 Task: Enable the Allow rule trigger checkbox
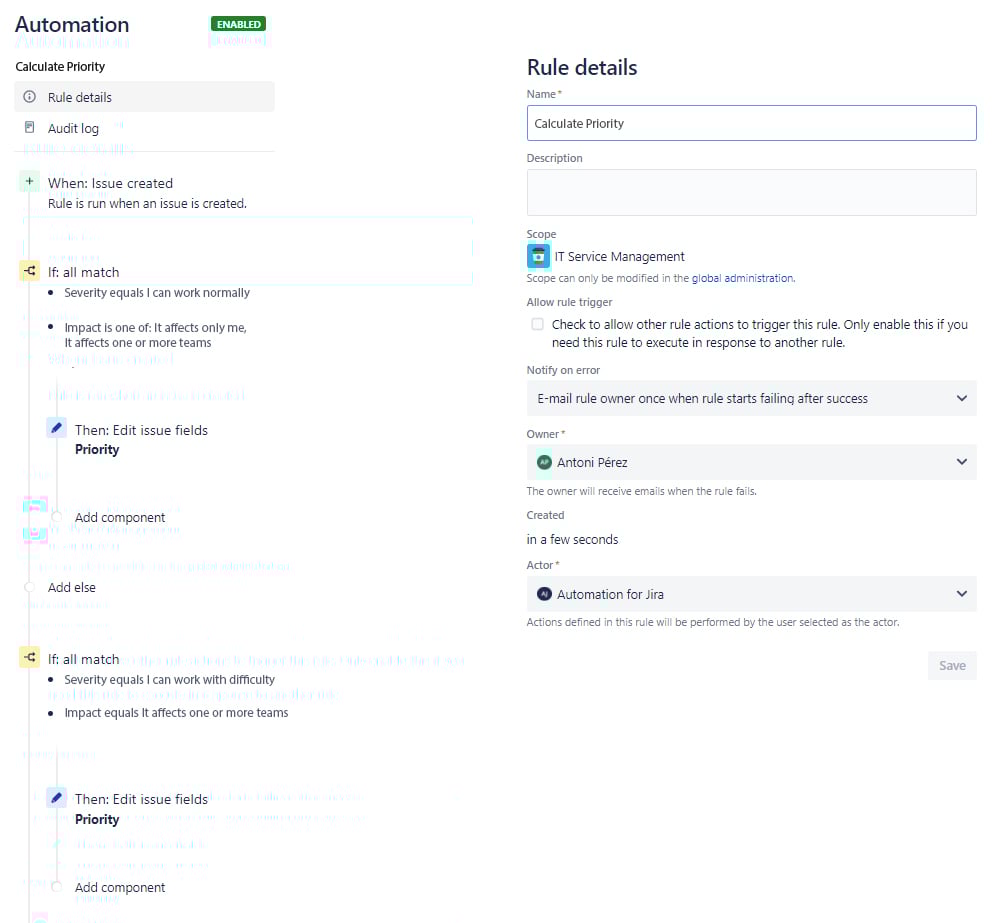pyautogui.click(x=537, y=323)
